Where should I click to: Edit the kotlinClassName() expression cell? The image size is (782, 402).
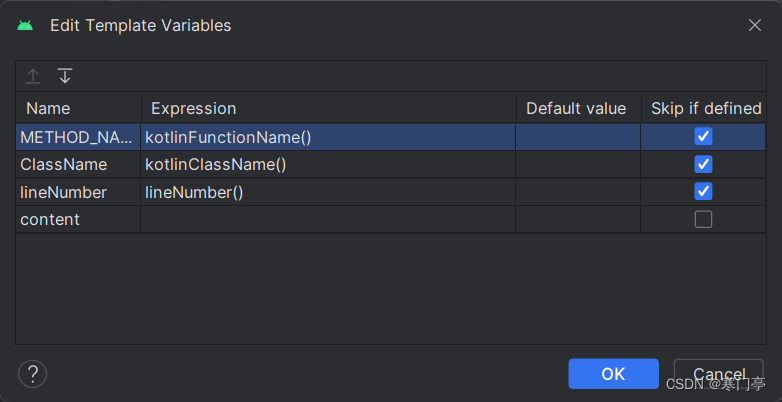click(216, 164)
